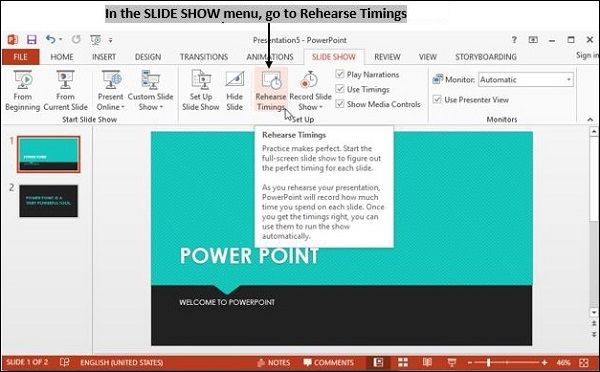Click the Rehearse Timings icon
The image size is (600, 372).
[x=271, y=80]
